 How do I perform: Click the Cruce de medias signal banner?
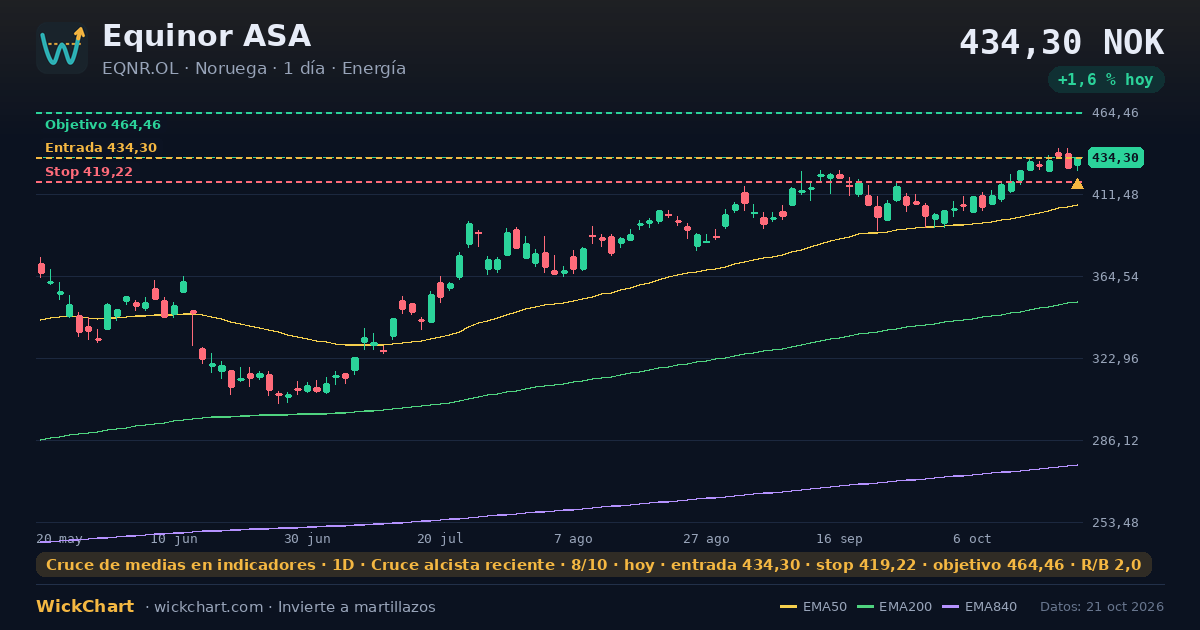click(594, 565)
